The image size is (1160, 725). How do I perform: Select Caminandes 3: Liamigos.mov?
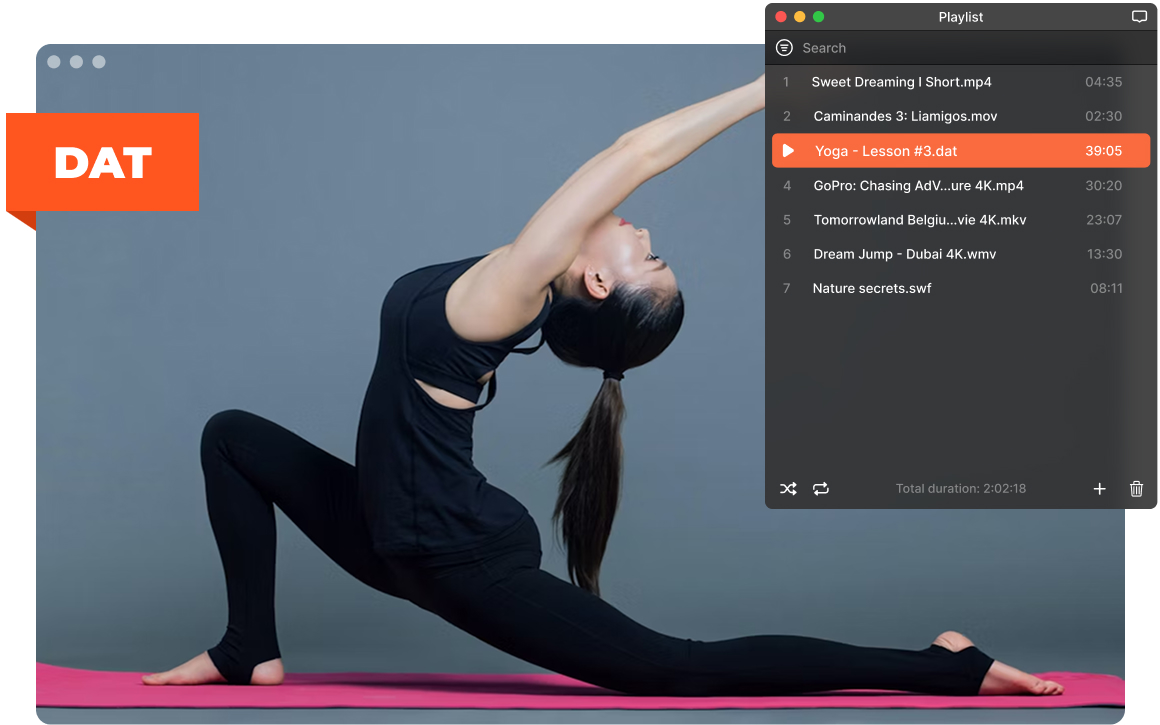[960, 116]
